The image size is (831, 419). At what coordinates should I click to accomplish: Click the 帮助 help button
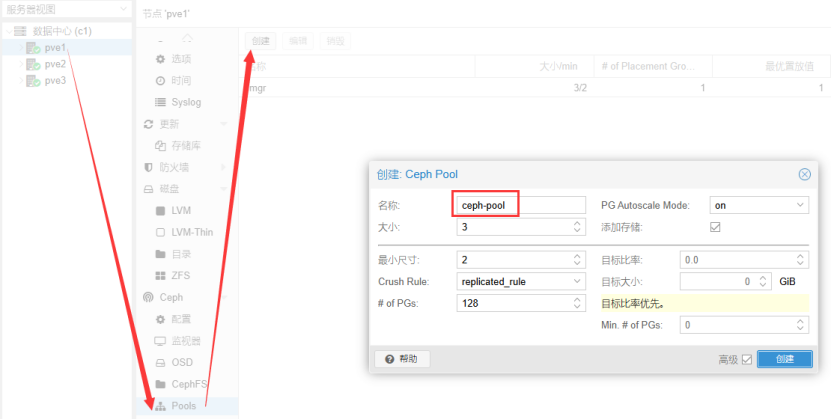[402, 359]
